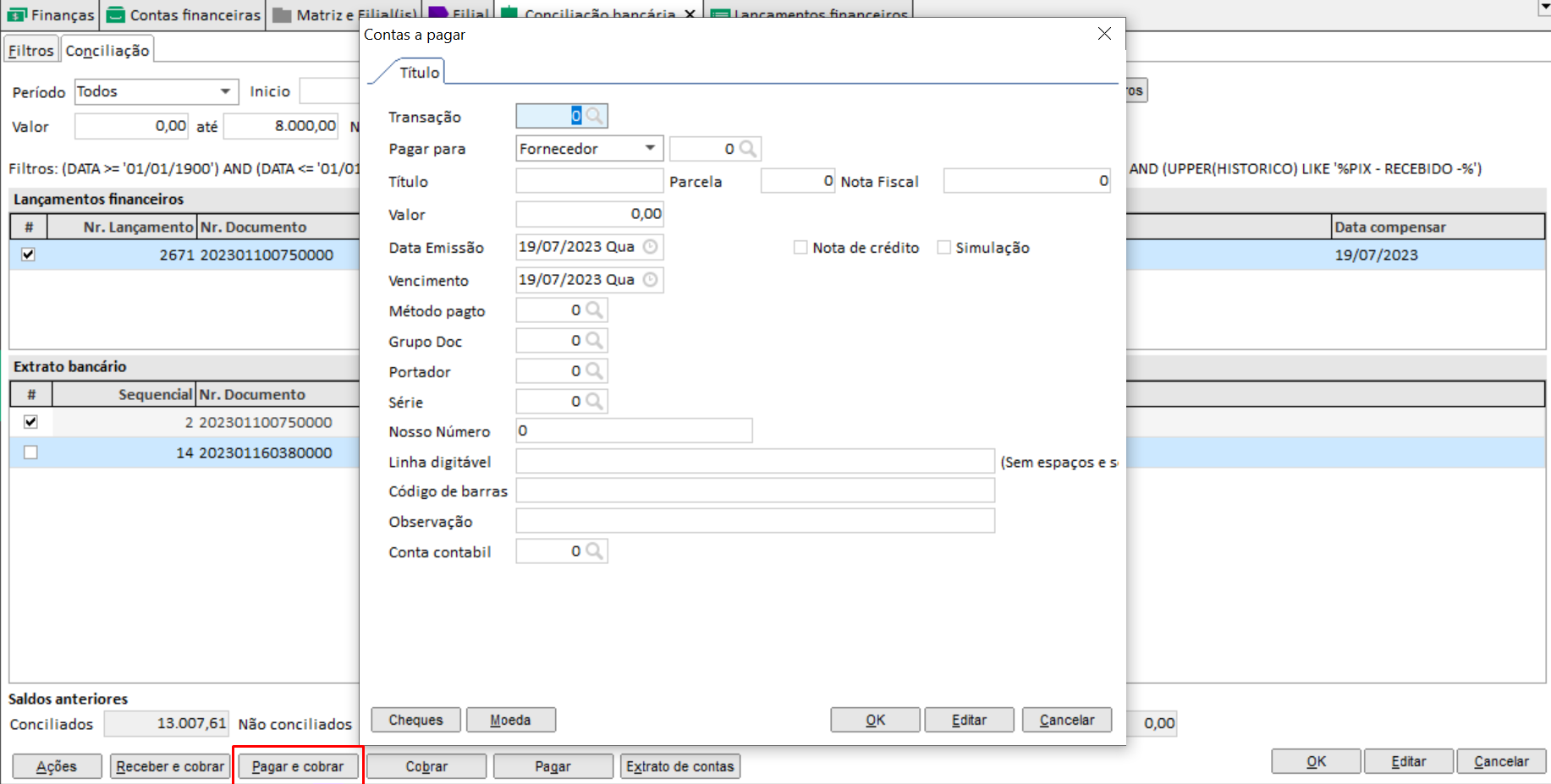Close the Conciliação bancária tab
This screenshot has height=784, width=1551.
690,14
